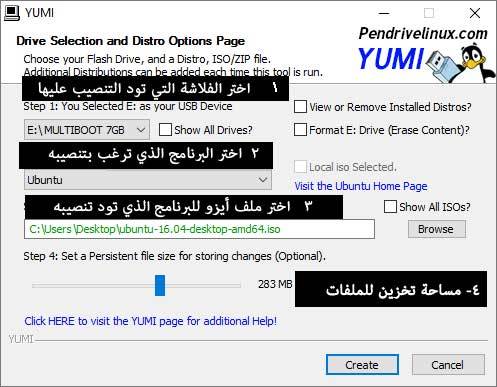
Task: Click the persistent file size slider handle
Action: [160, 285]
